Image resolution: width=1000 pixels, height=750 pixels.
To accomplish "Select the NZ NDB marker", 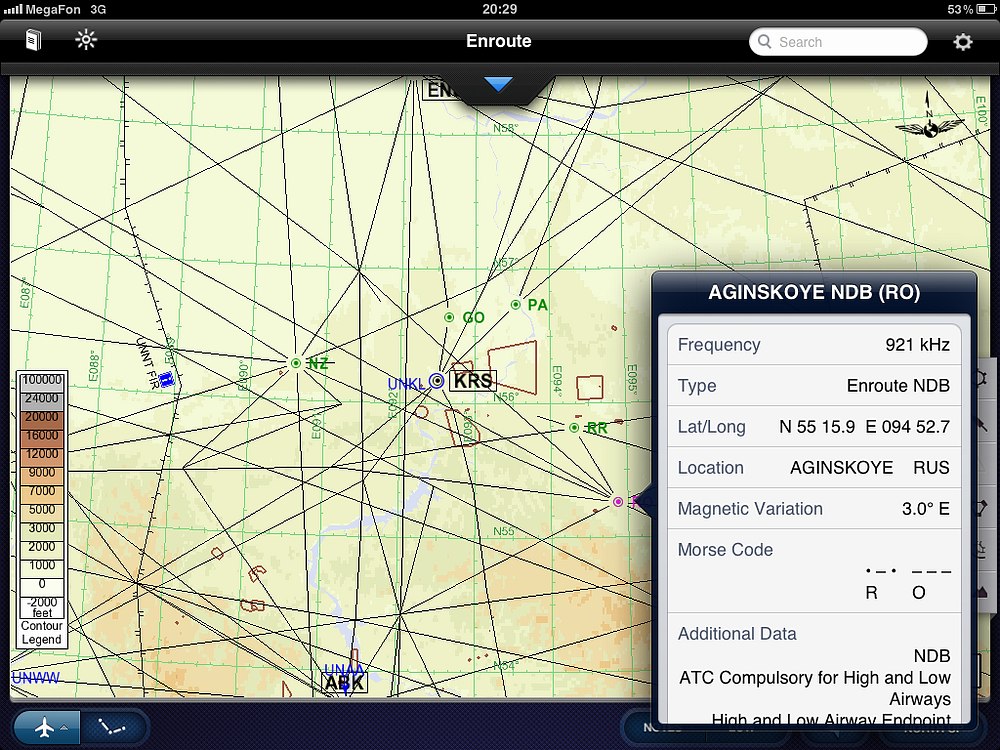I will [296, 363].
